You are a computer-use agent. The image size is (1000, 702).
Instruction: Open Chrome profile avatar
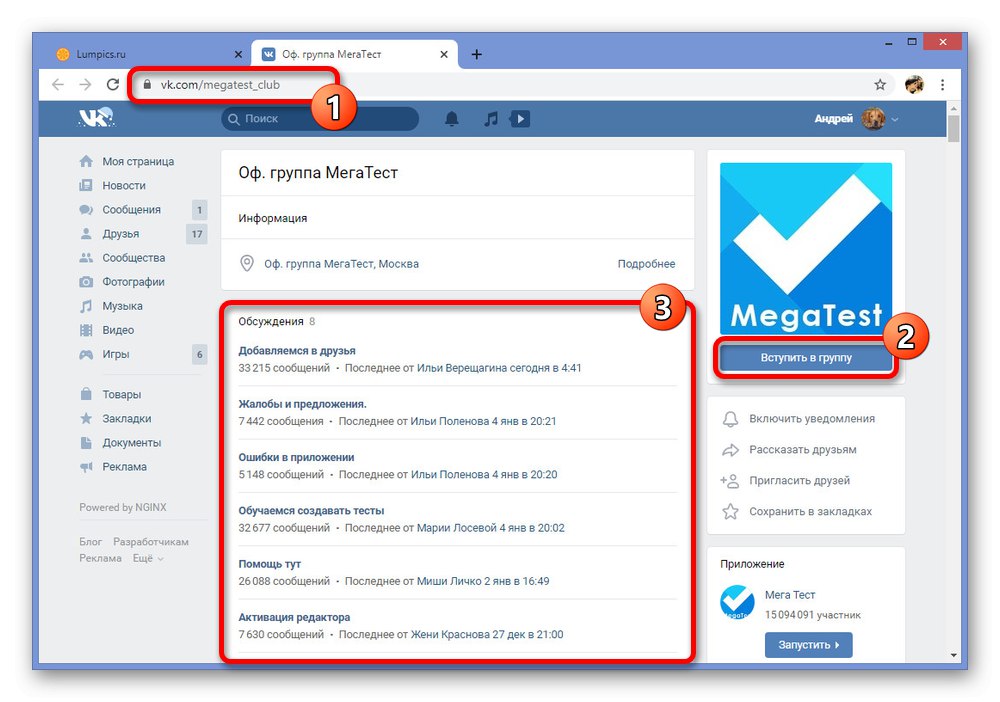[915, 85]
